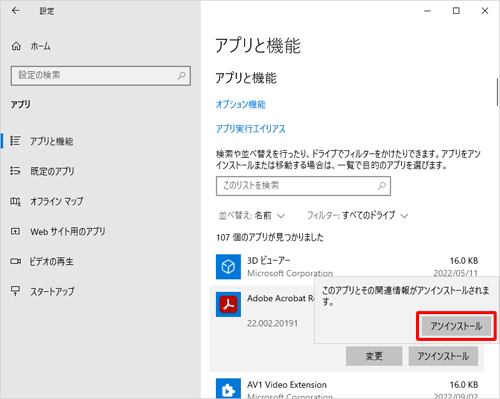Open the オプション機能 link
The width and height of the screenshot is (500, 399).
coord(241,104)
